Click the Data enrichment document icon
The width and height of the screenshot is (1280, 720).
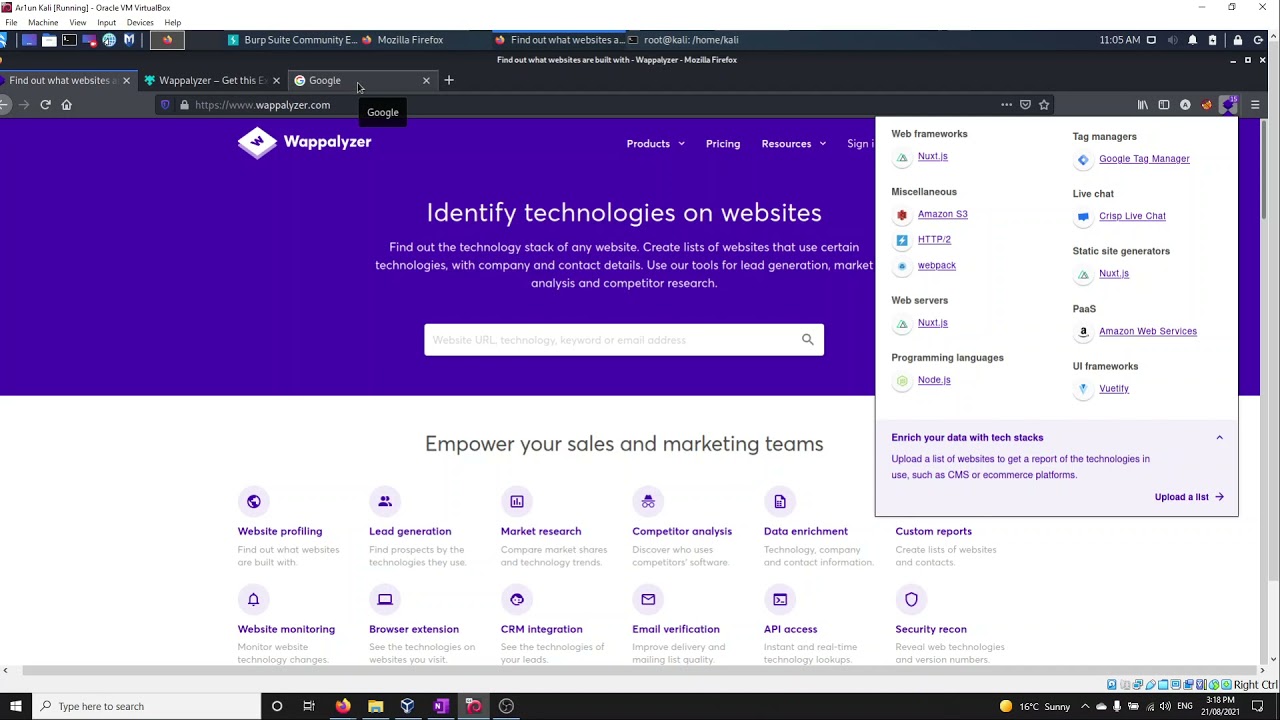[x=780, y=501]
